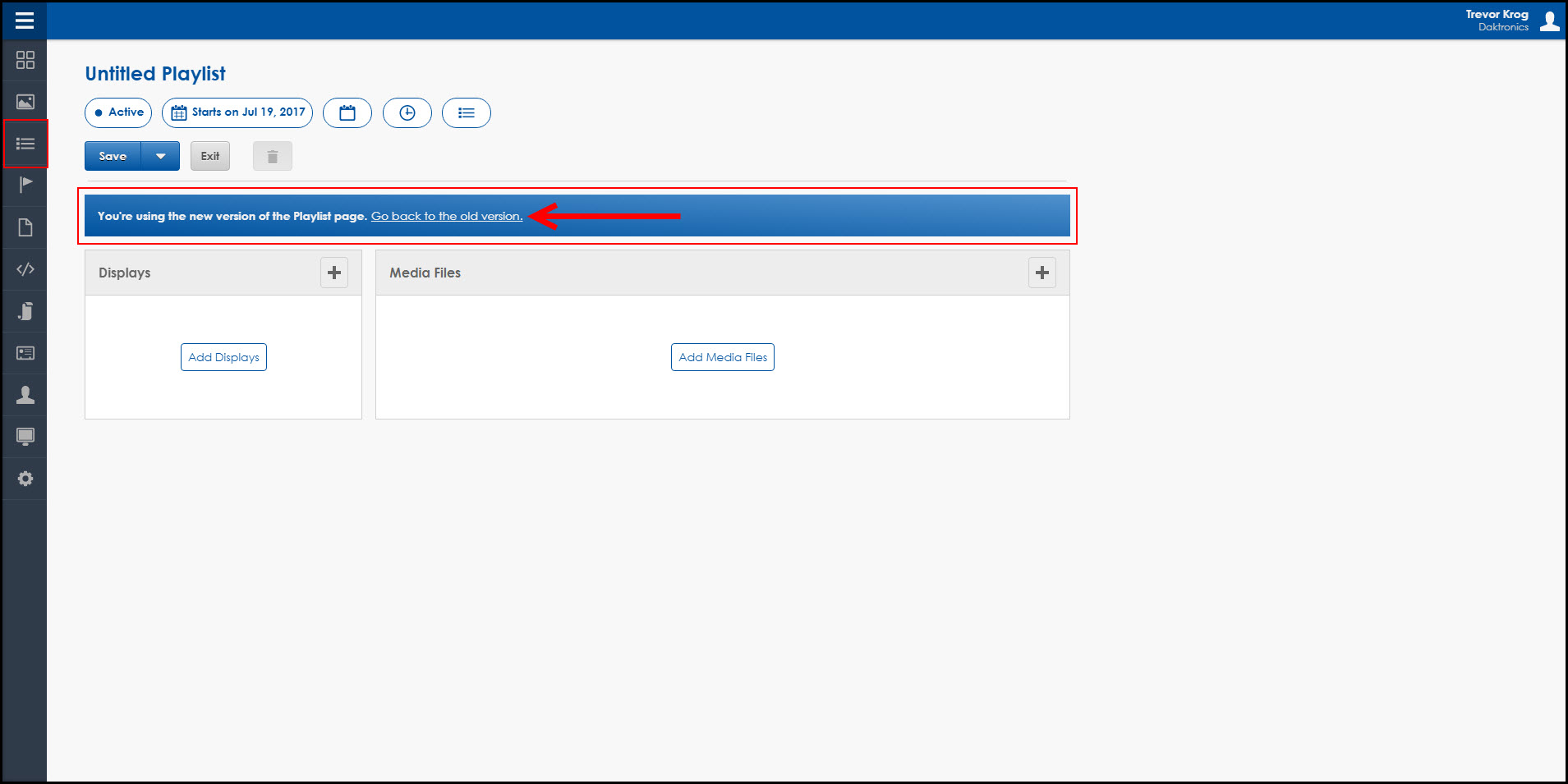Expand Media Files panel with plus button
Image resolution: width=1568 pixels, height=784 pixels.
tap(1042, 273)
